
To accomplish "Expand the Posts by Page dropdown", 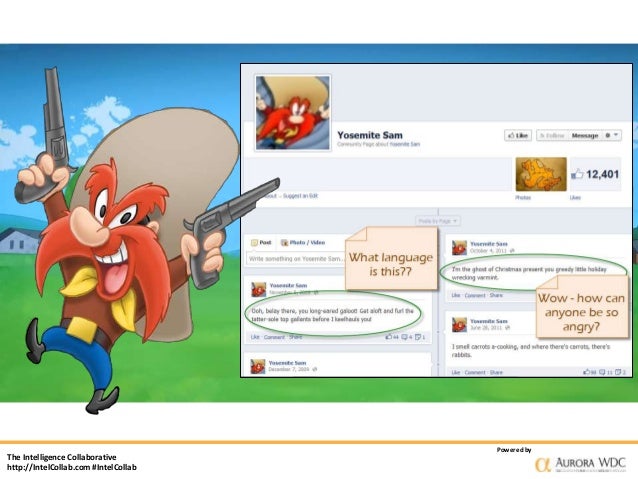I will [438, 221].
